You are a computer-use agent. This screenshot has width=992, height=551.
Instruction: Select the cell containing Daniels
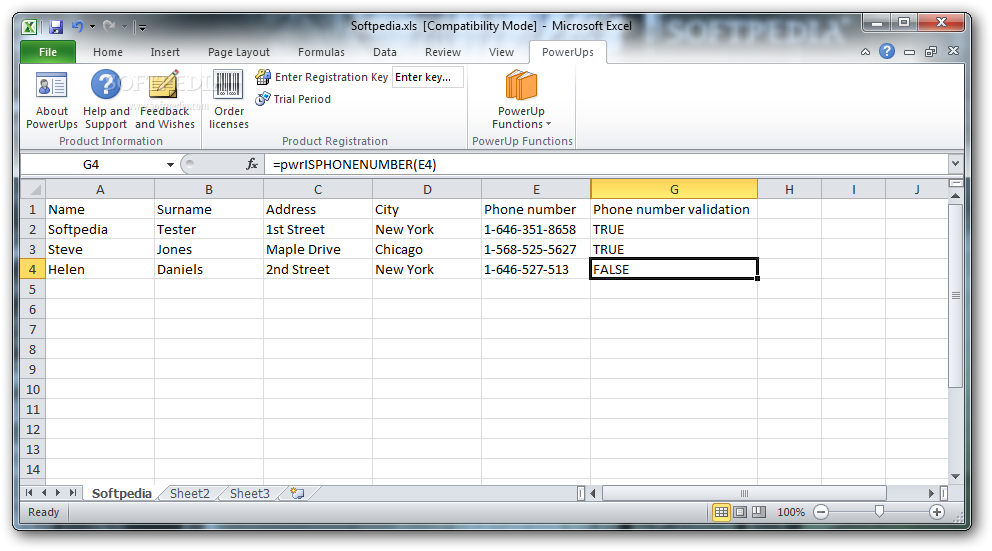point(209,269)
